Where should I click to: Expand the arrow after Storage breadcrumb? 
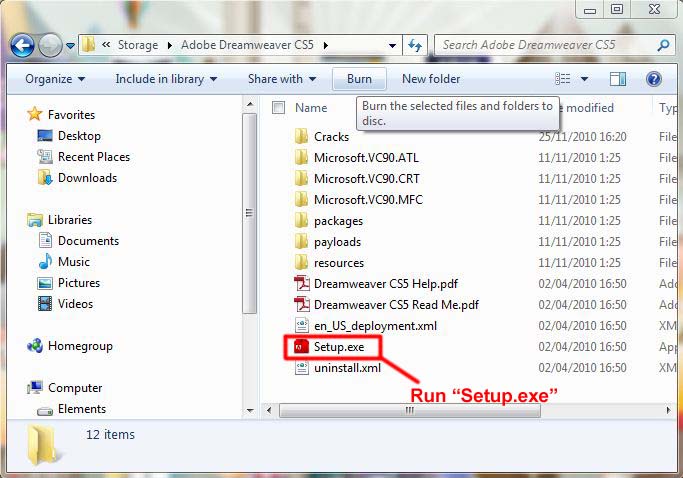(x=170, y=45)
